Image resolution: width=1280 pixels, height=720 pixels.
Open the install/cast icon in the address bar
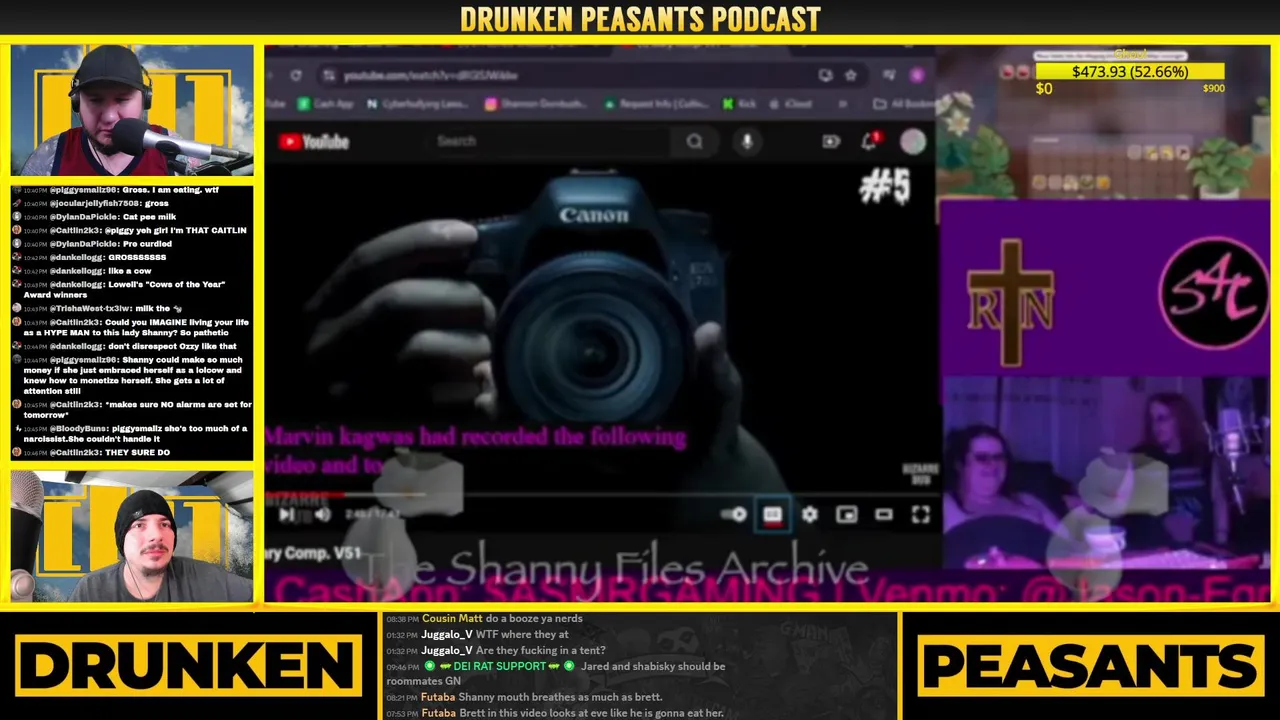[x=824, y=75]
